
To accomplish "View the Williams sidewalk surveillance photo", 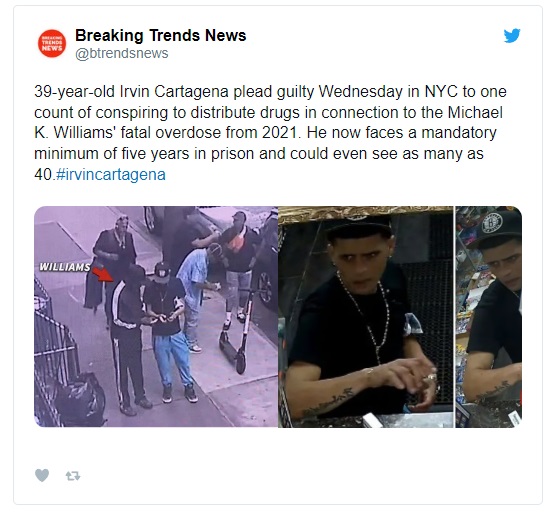I will pyautogui.click(x=156, y=316).
